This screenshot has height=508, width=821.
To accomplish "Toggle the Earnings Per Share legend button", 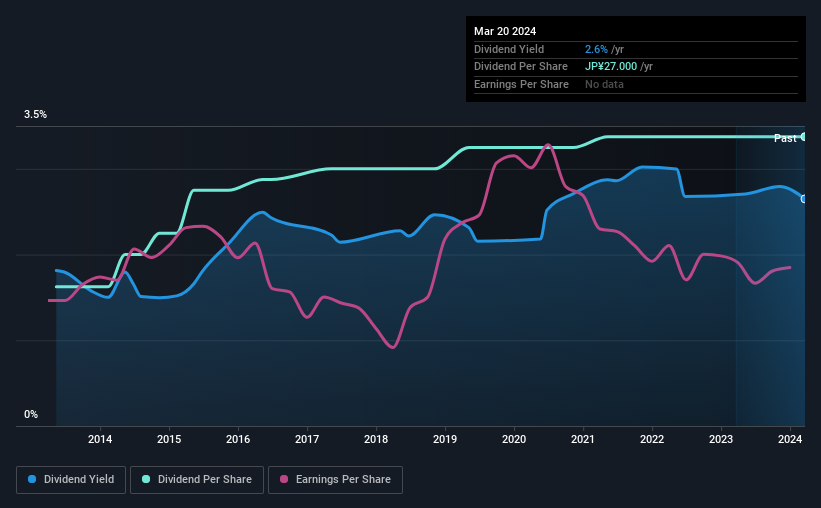I will coord(335,480).
